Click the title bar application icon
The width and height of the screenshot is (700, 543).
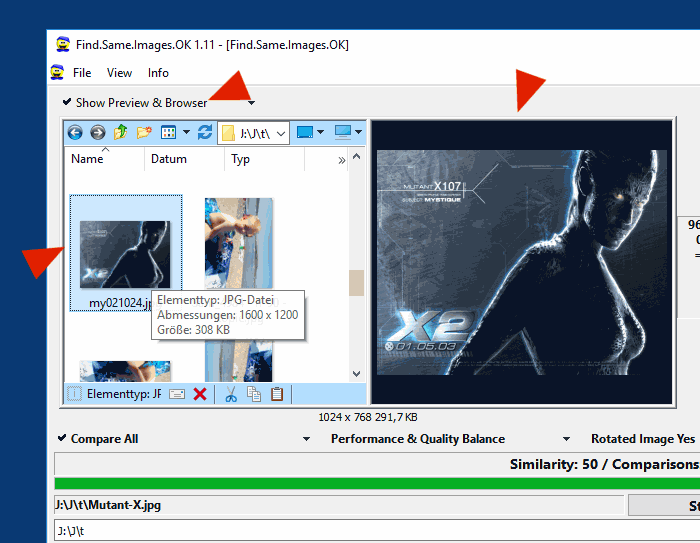[x=63, y=44]
